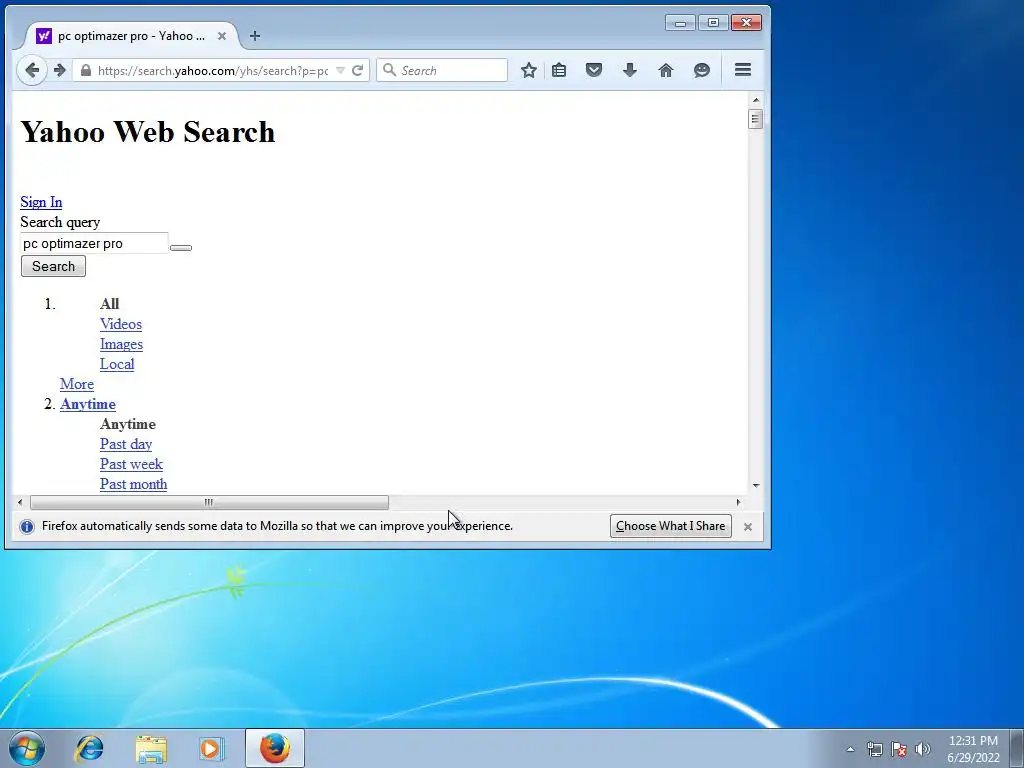This screenshot has height=768, width=1024.
Task: Click the vertical scrollbar thumb
Action: [756, 120]
